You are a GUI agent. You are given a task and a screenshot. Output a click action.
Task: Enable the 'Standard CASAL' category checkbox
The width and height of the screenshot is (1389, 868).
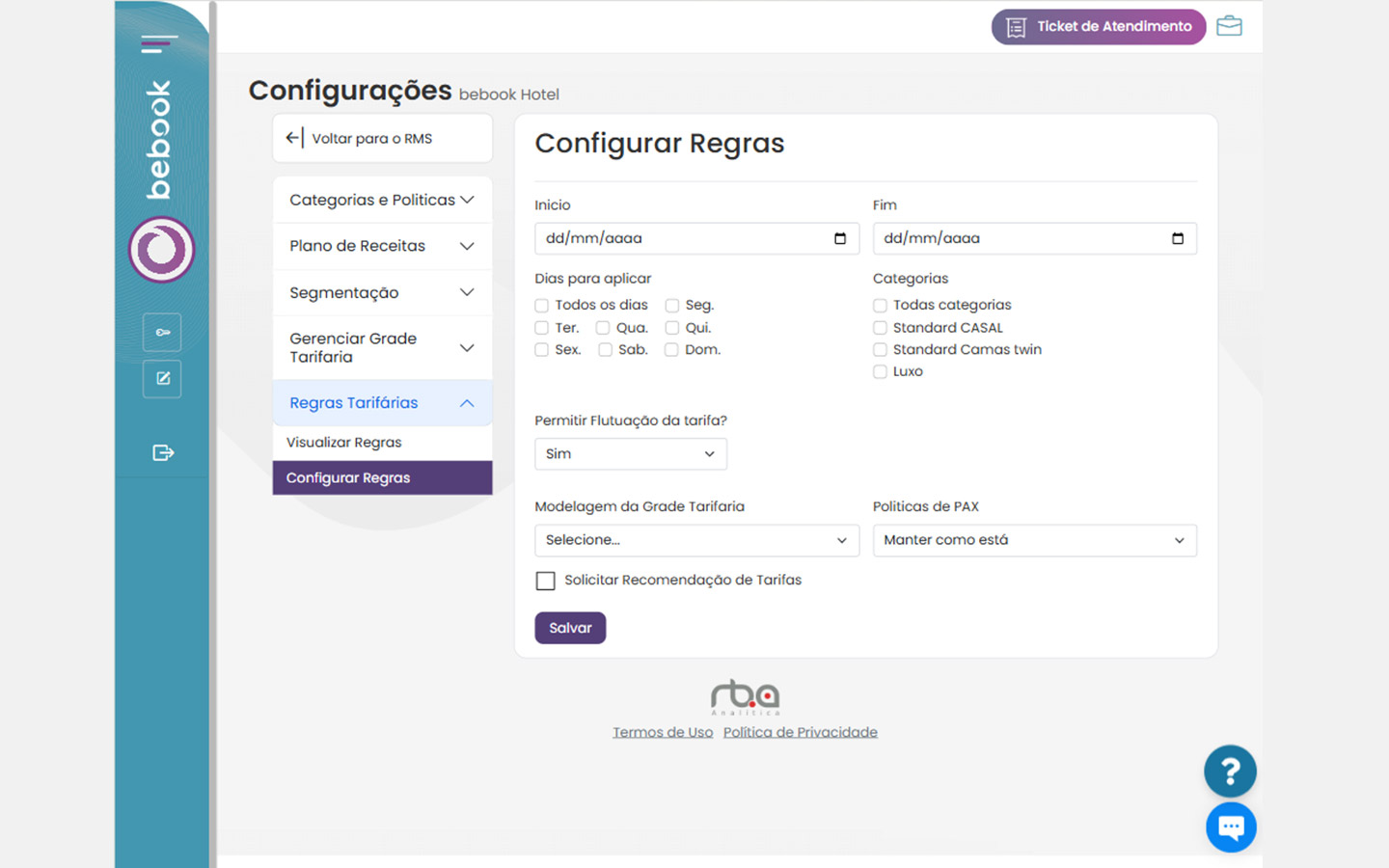pyautogui.click(x=880, y=328)
